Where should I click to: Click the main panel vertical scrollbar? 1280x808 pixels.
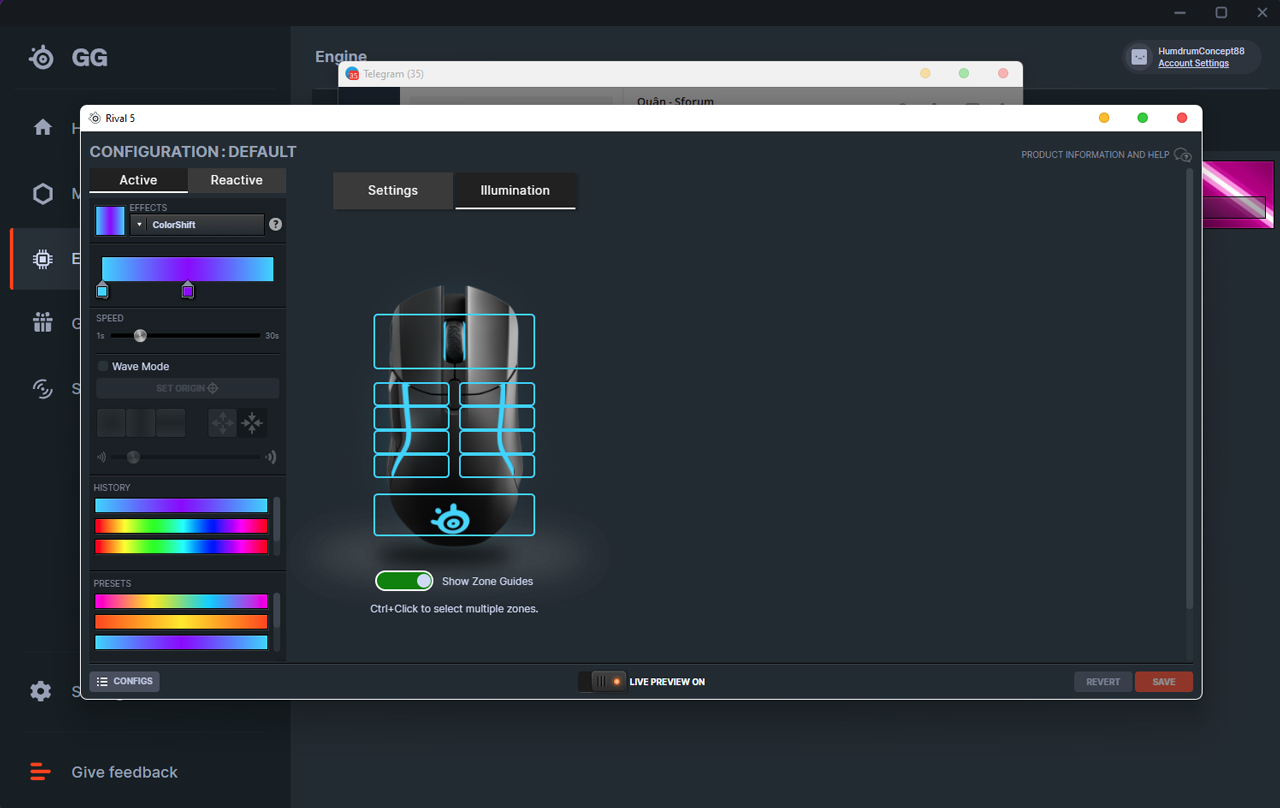(x=1189, y=388)
